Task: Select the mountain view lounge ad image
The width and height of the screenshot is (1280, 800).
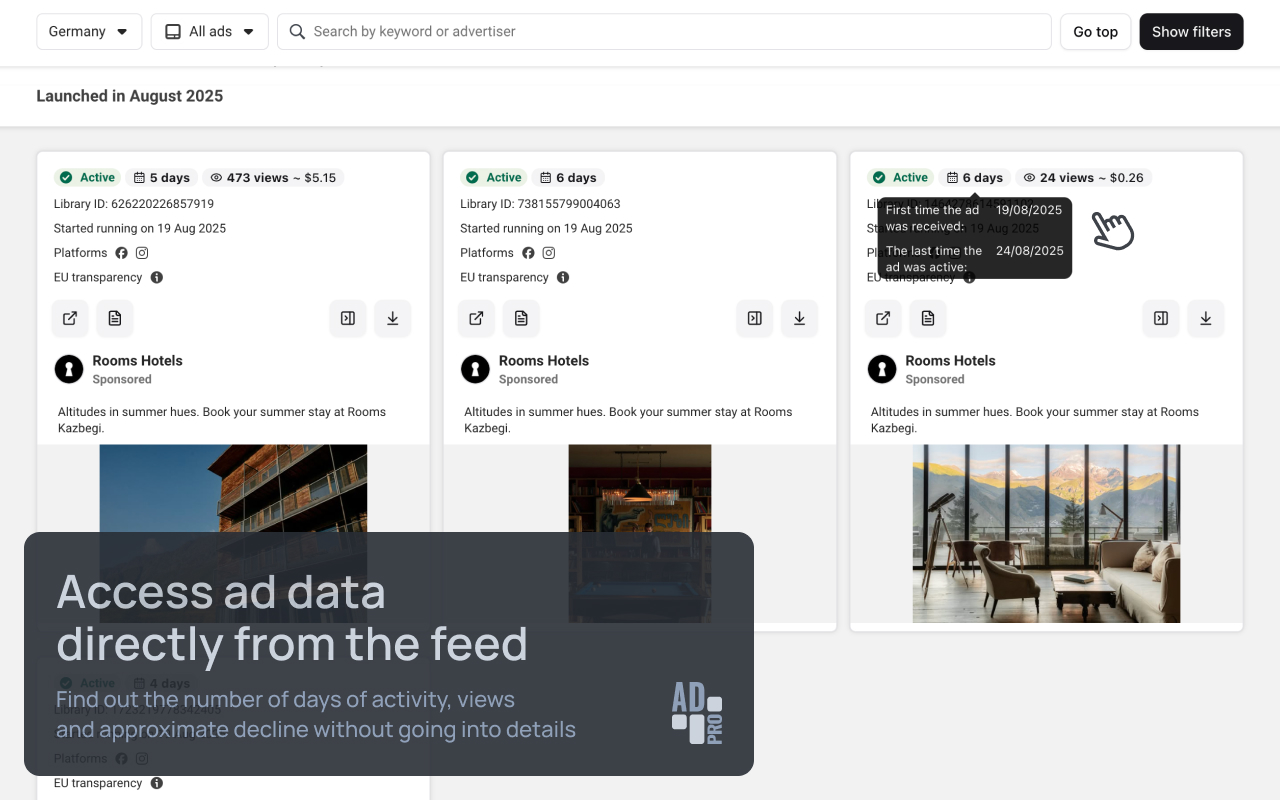Action: coord(1046,533)
